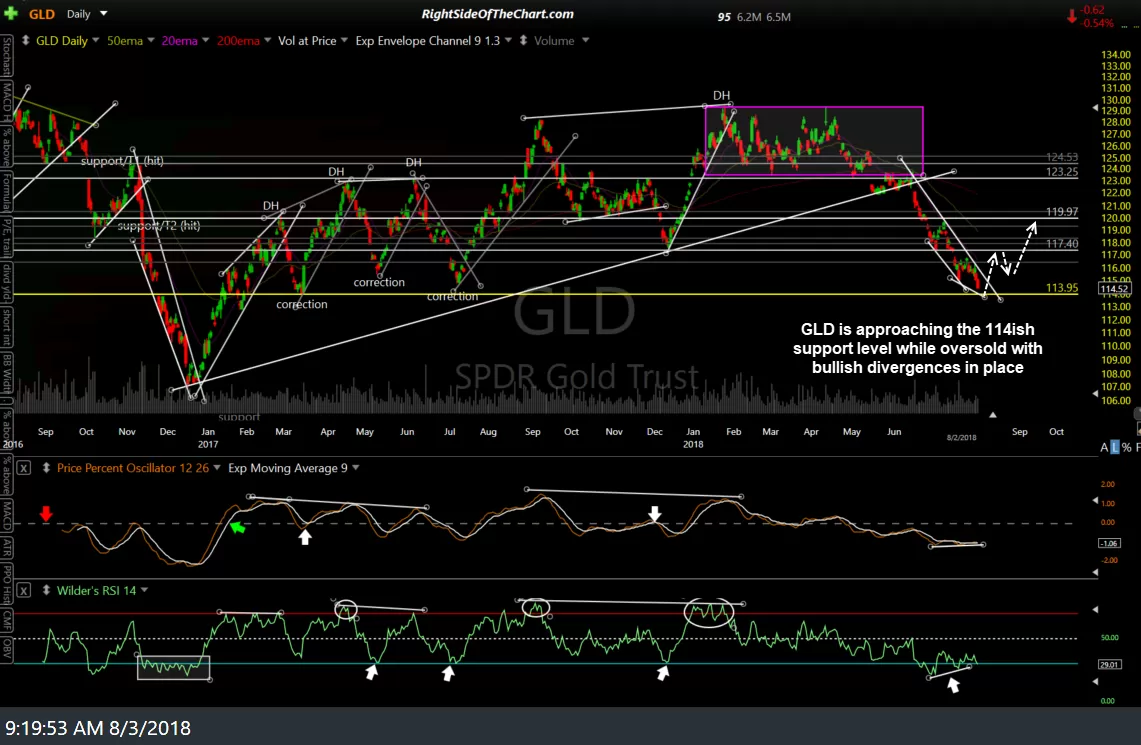
Task: Select the Stochastic sidebar tab at top
Action: point(7,57)
